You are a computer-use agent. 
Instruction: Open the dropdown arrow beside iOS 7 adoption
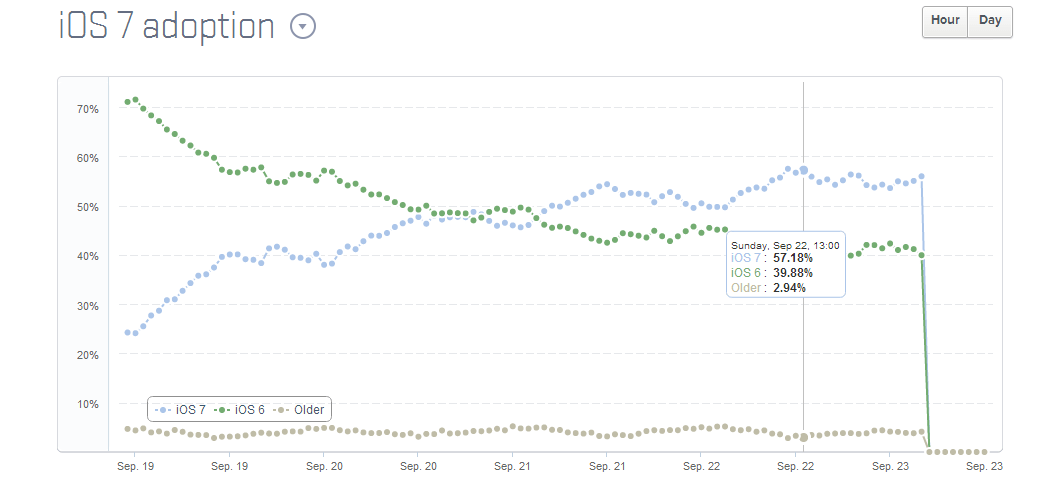coord(303,27)
